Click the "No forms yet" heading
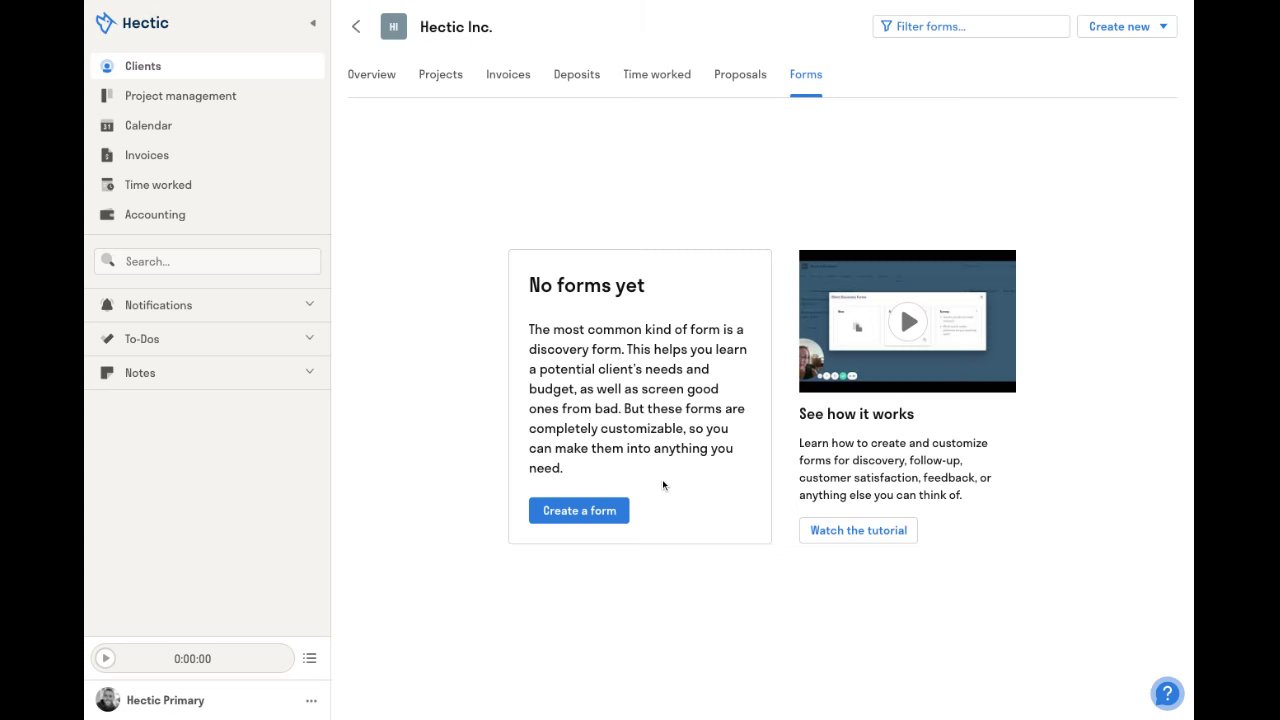Screen dimensions: 1280x720 pyautogui.click(x=587, y=286)
